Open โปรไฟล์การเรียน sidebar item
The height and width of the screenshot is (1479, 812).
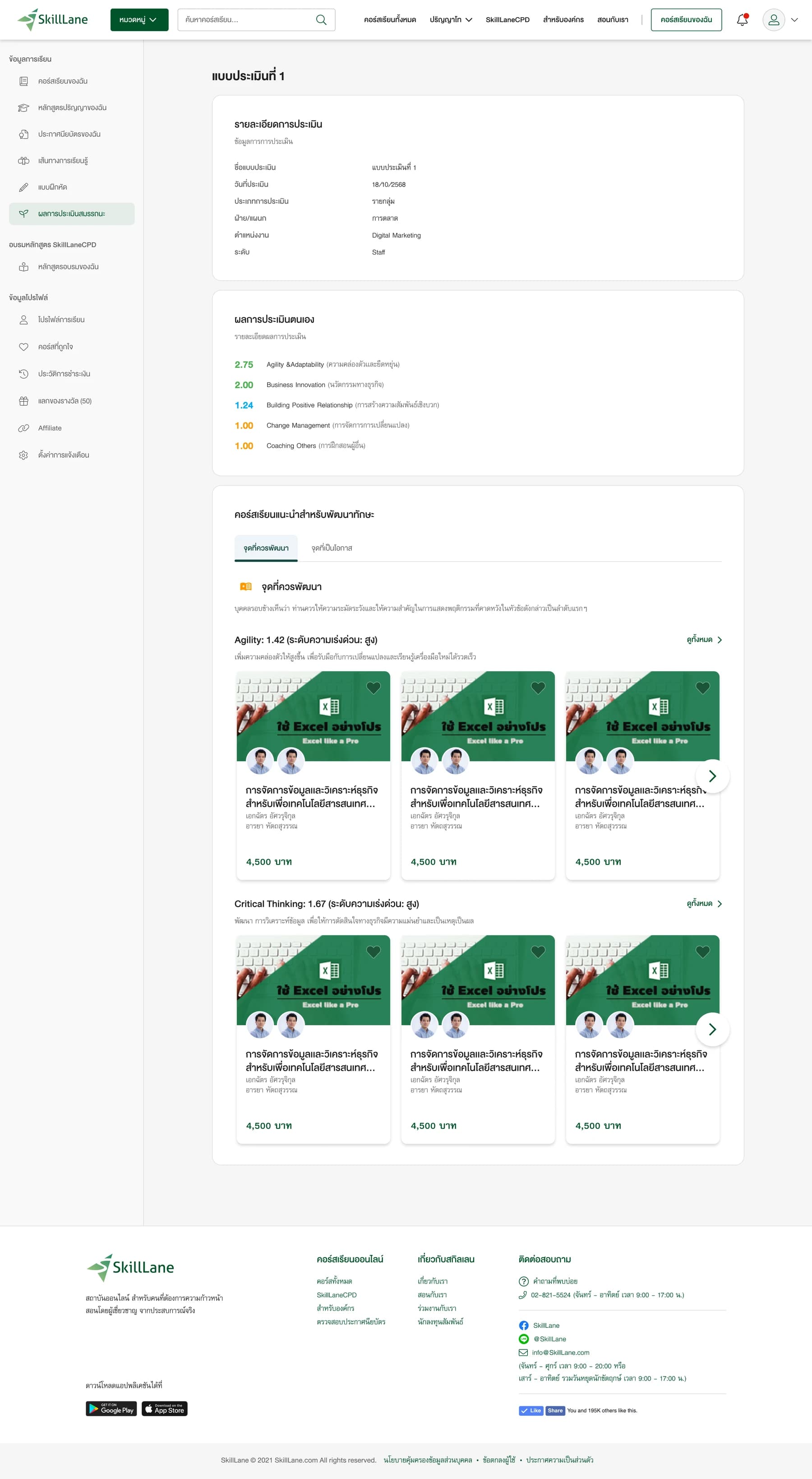72,319
